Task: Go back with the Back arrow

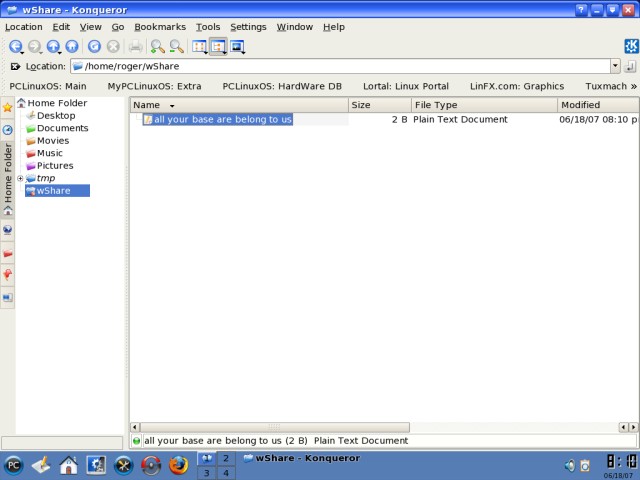Action: point(15,46)
